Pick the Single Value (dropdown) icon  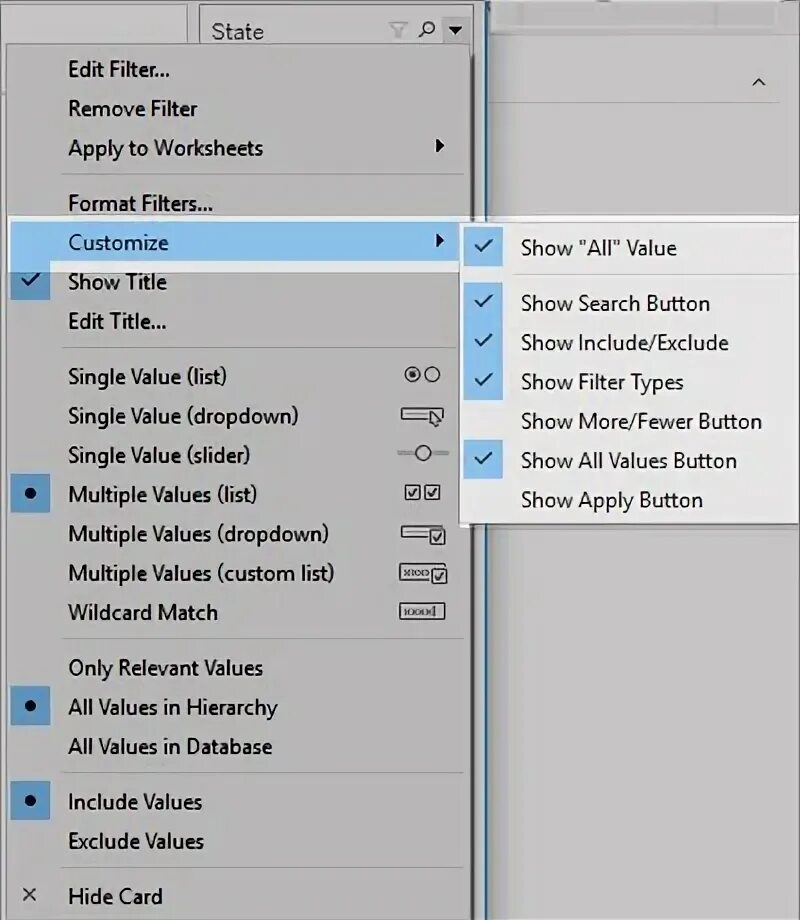point(421,415)
